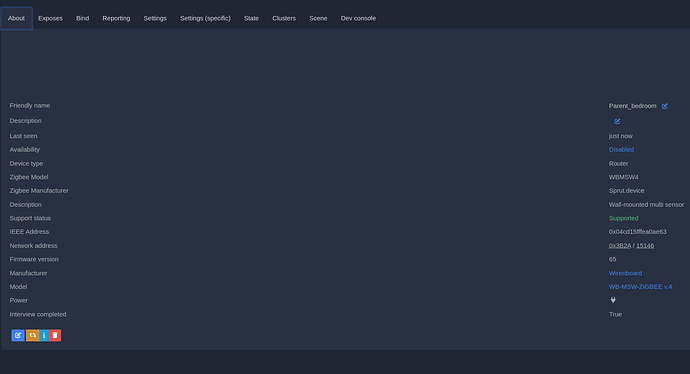Image resolution: width=690 pixels, height=374 pixels.
Task: Click the Network address label
Action: [33, 246]
